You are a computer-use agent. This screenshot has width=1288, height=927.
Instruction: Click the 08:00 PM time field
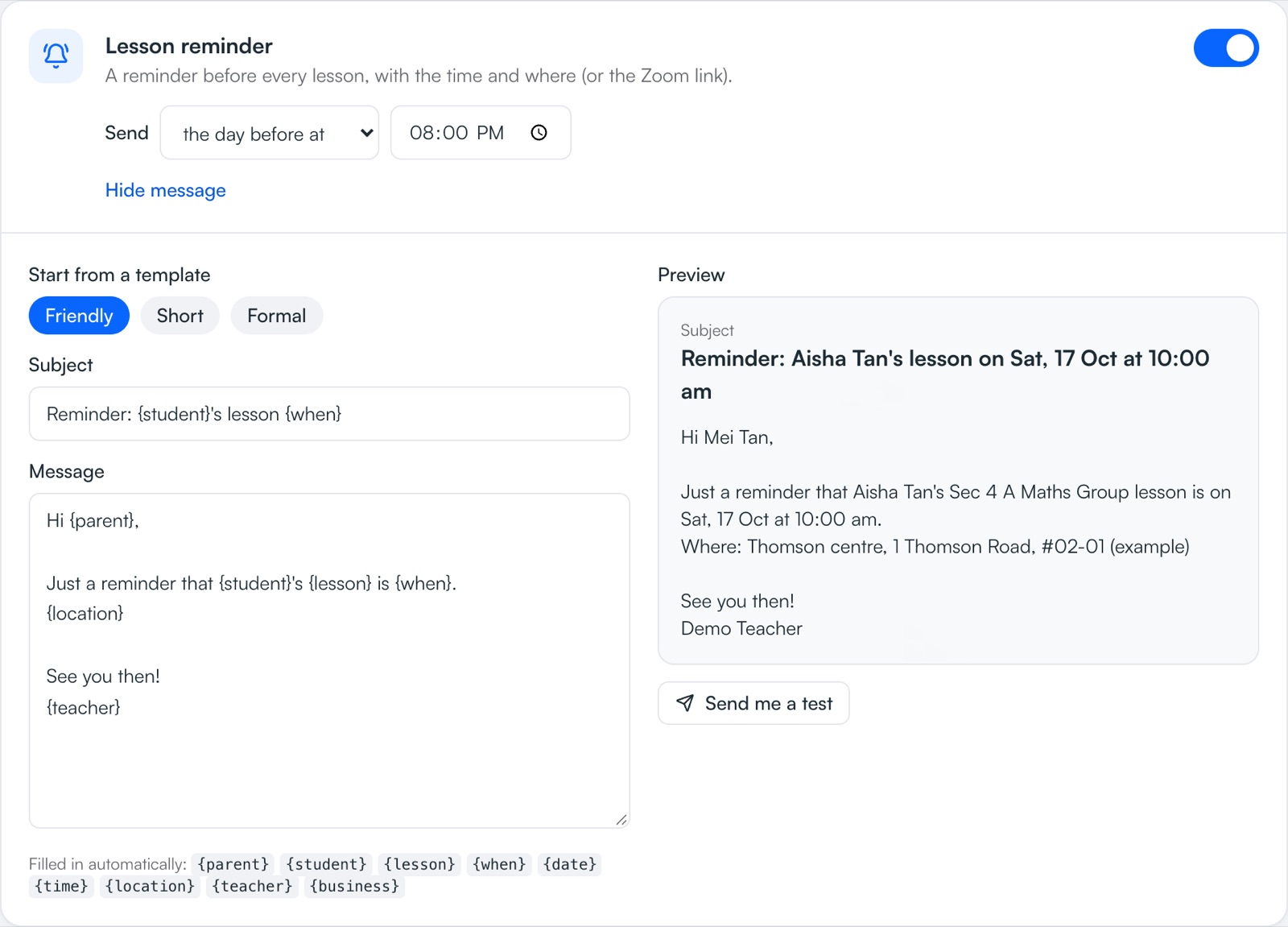pyautogui.click(x=481, y=133)
